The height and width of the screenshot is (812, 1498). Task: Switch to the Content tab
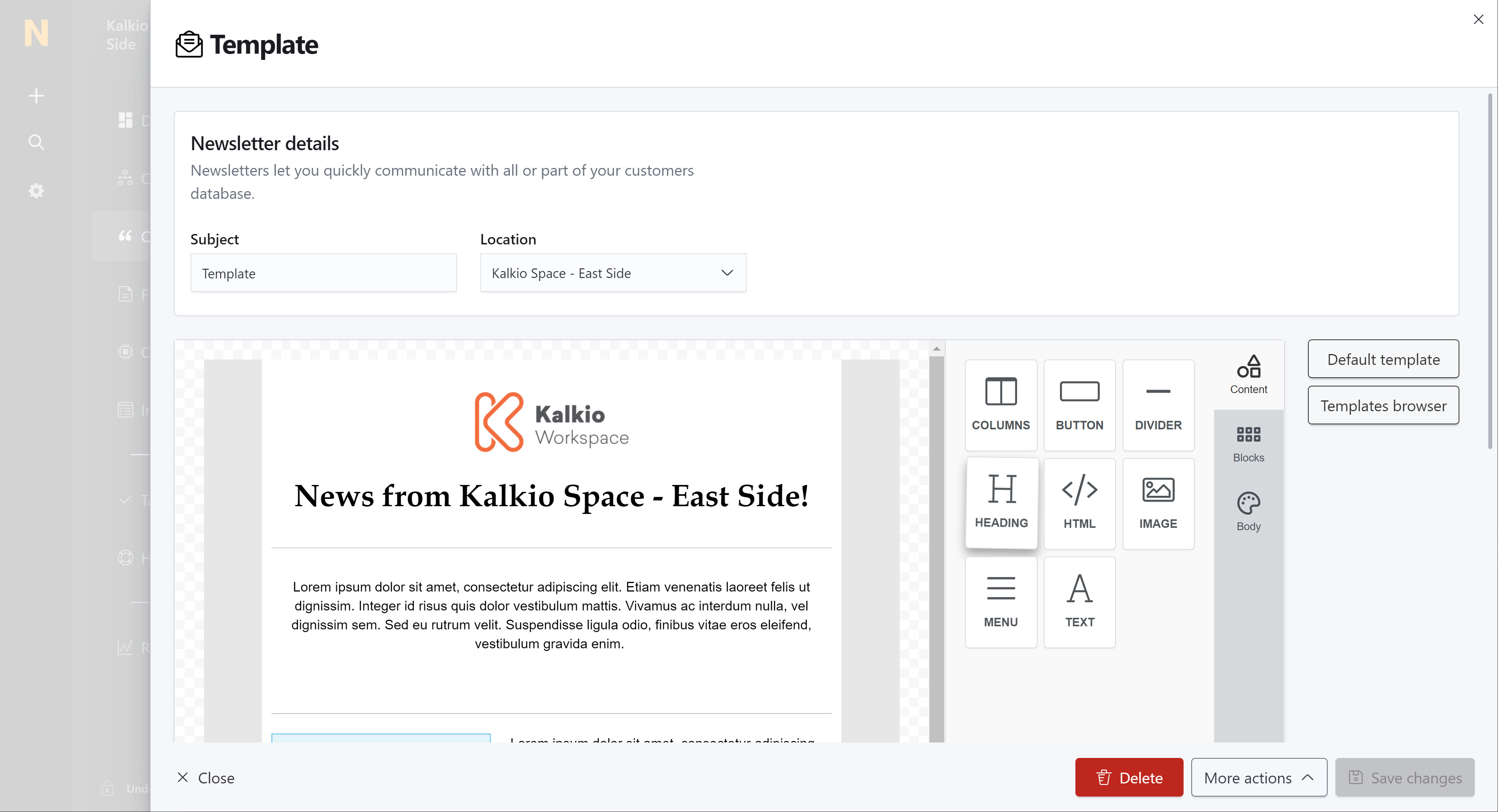point(1248,375)
